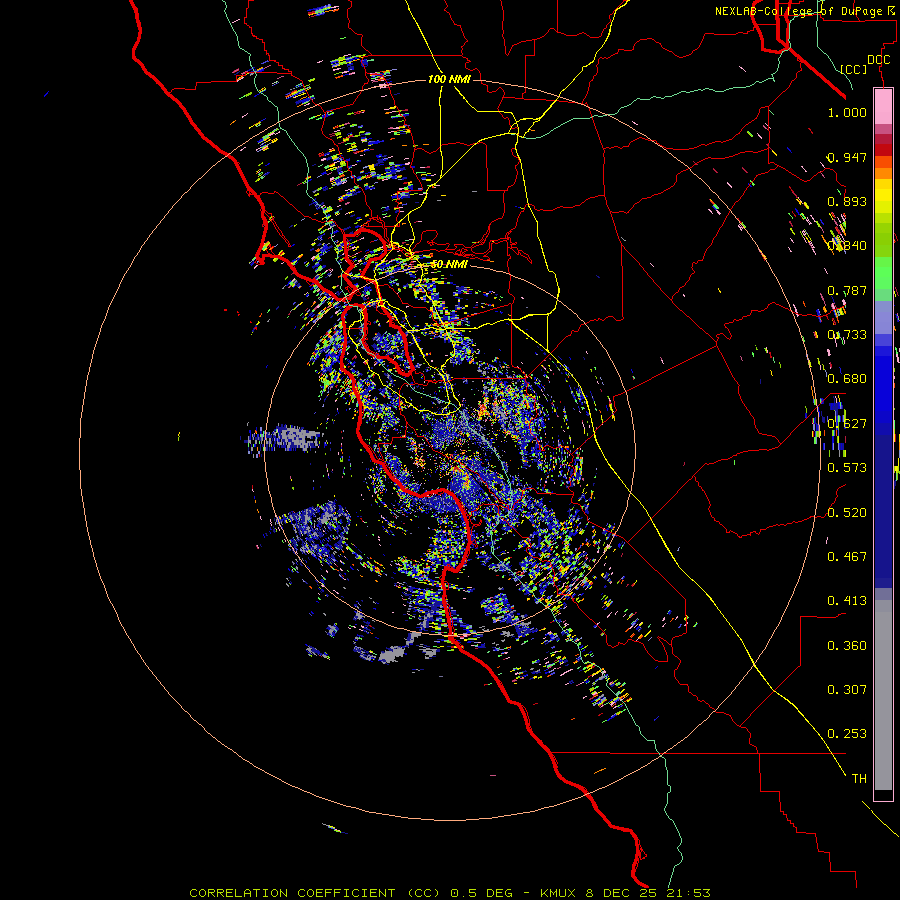Click the 0.947 legend value
Viewport: 900px width, 900px height.
tap(847, 157)
